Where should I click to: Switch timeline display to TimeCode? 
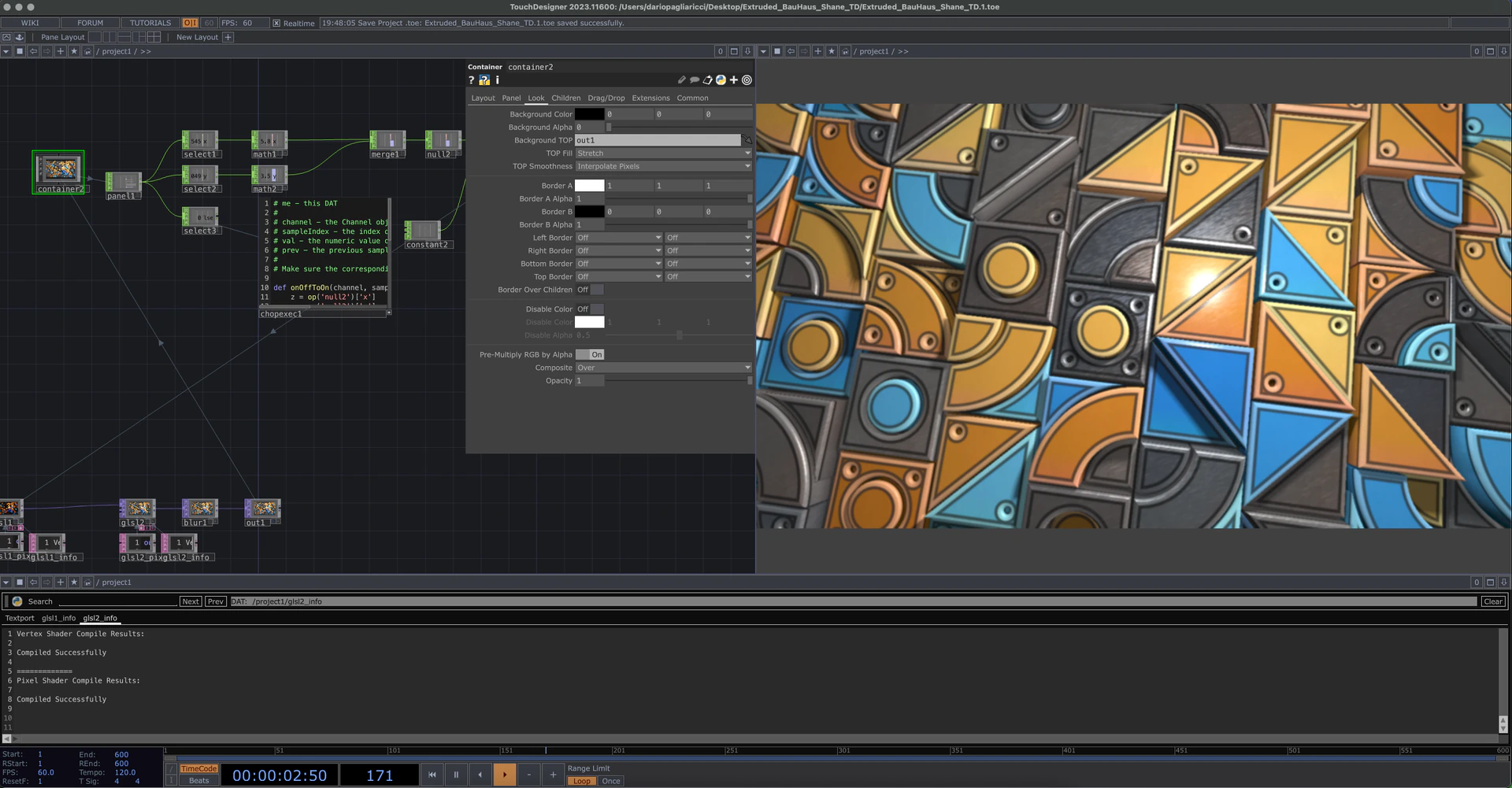(x=198, y=768)
